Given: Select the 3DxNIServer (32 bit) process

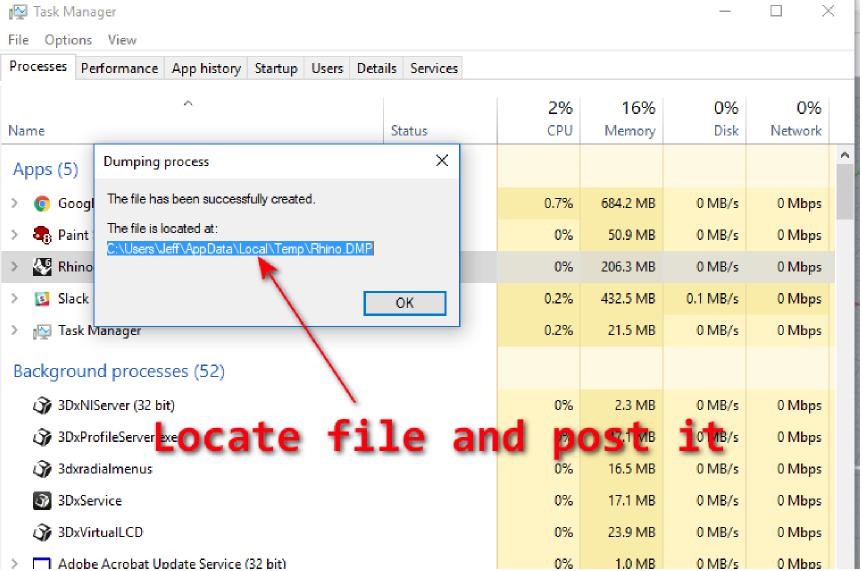Looking at the screenshot, I should click(116, 405).
